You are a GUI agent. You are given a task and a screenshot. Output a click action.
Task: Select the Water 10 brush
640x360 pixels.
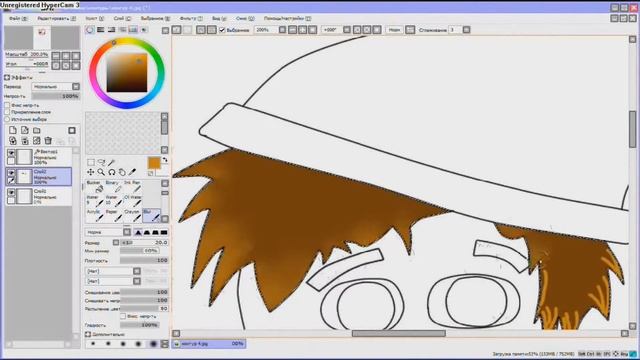tap(113, 201)
